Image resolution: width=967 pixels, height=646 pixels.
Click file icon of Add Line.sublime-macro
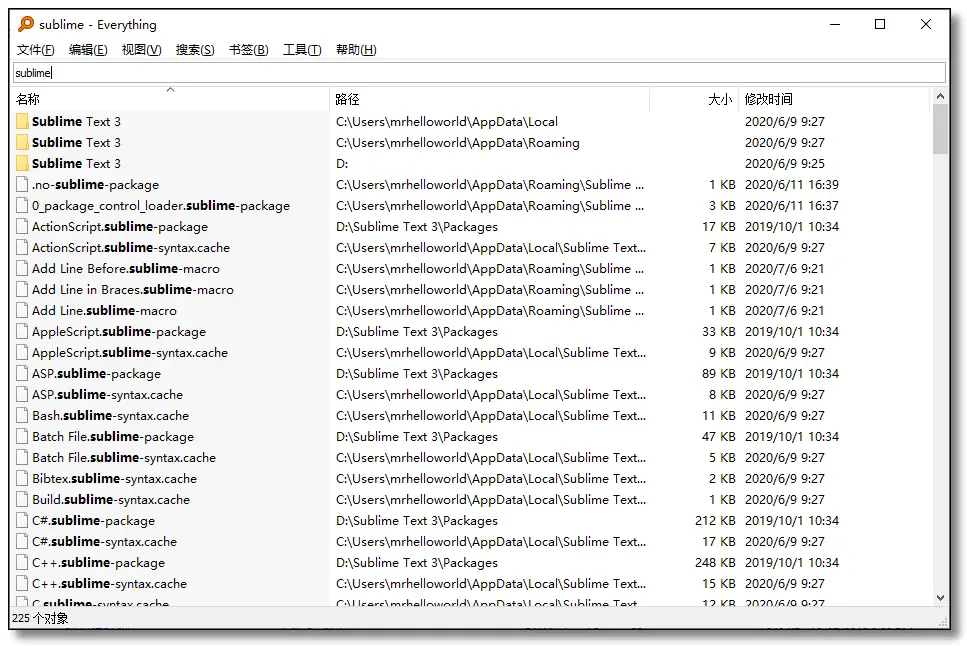pos(22,310)
